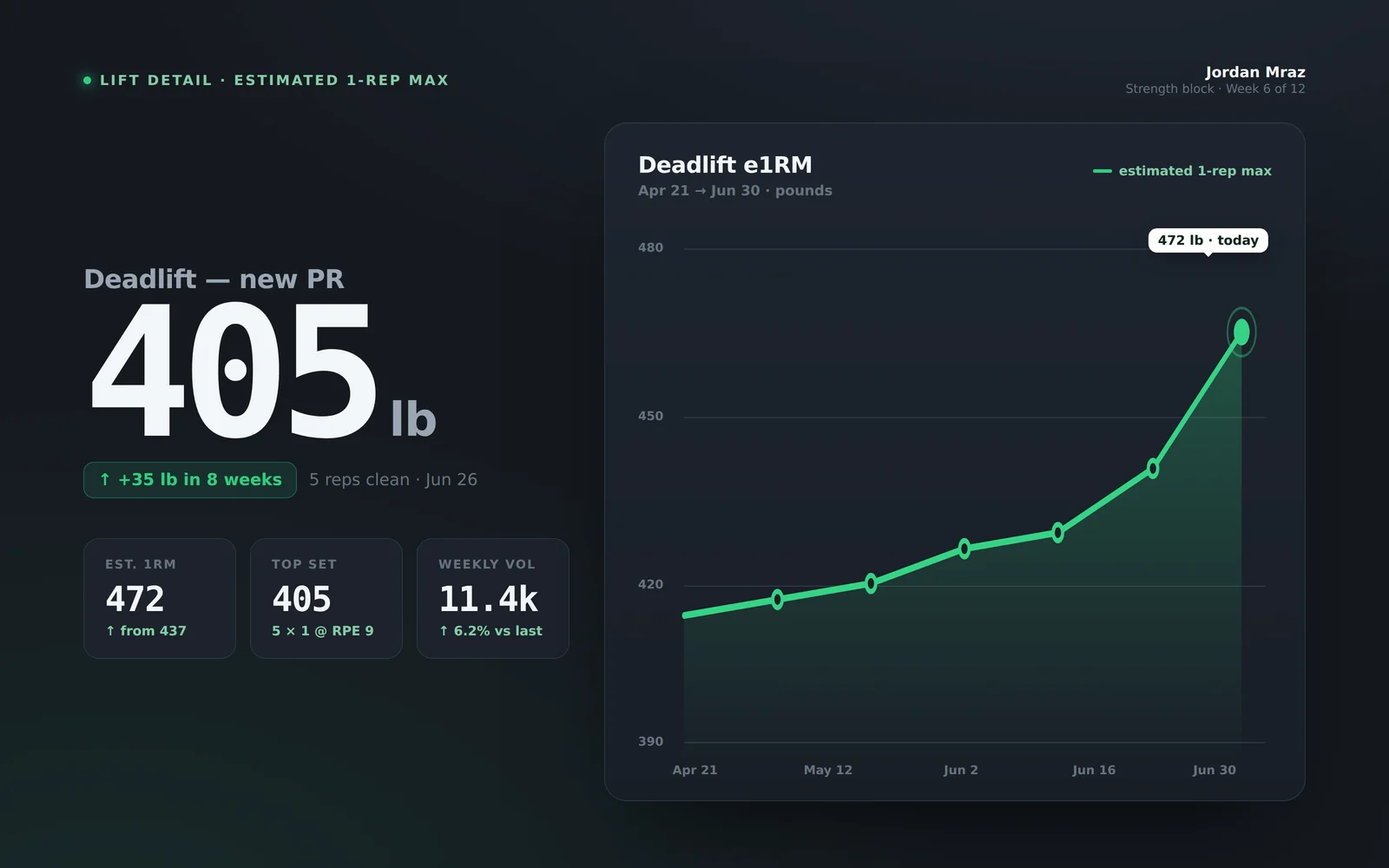Toggle the 'estimated 1-rep max' legend entry
Image resolution: width=1389 pixels, height=868 pixels.
[1182, 171]
